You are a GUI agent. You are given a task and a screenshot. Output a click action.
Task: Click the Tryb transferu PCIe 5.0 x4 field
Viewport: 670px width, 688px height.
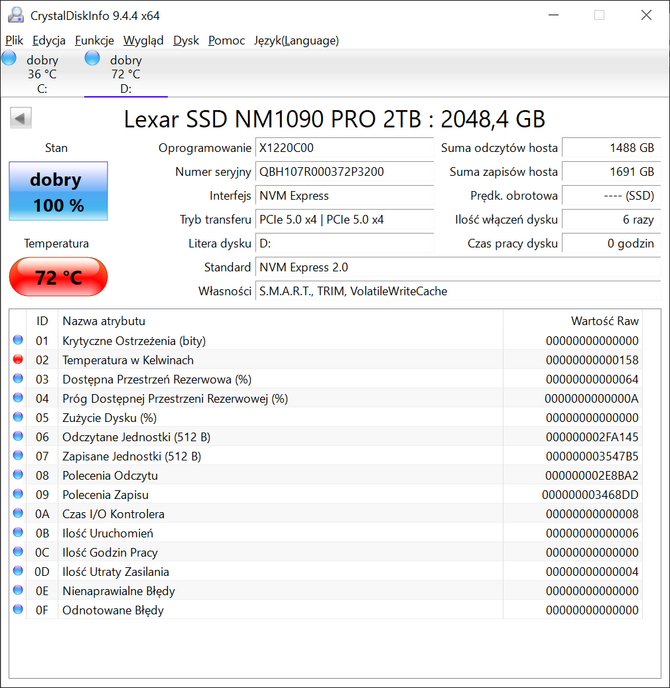344,219
